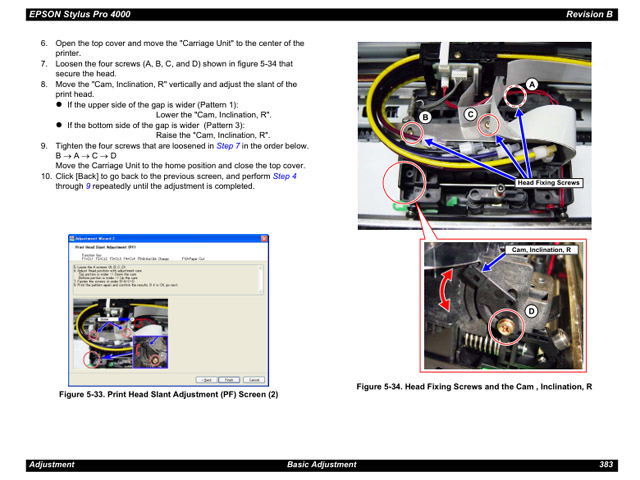Click the circled A label marker
Image resolution: width=640 pixels, height=480 pixels.
click(x=532, y=84)
